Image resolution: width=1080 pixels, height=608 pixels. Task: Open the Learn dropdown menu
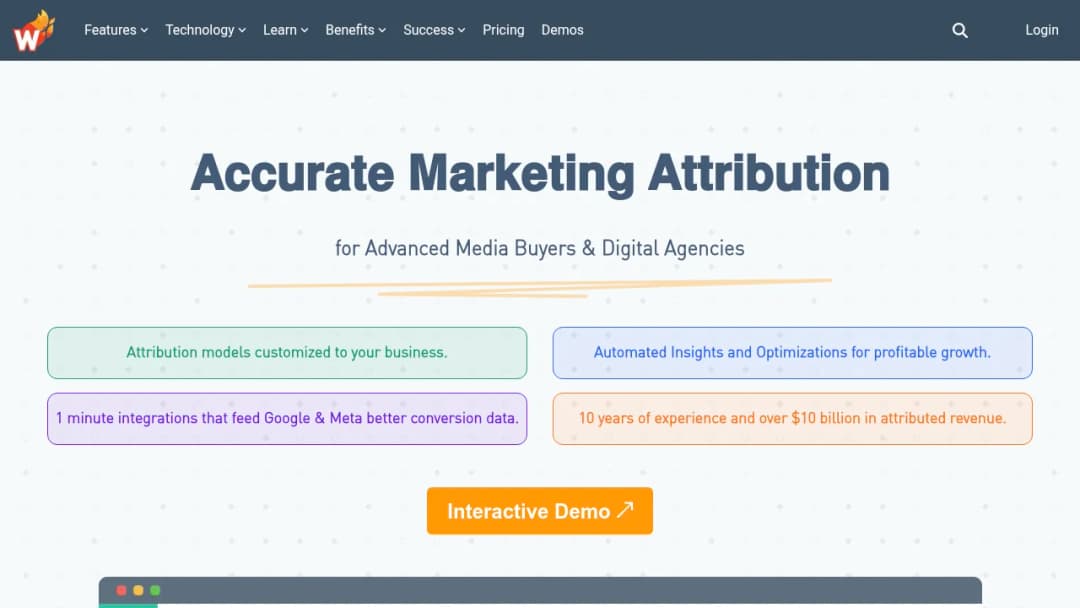(x=285, y=30)
